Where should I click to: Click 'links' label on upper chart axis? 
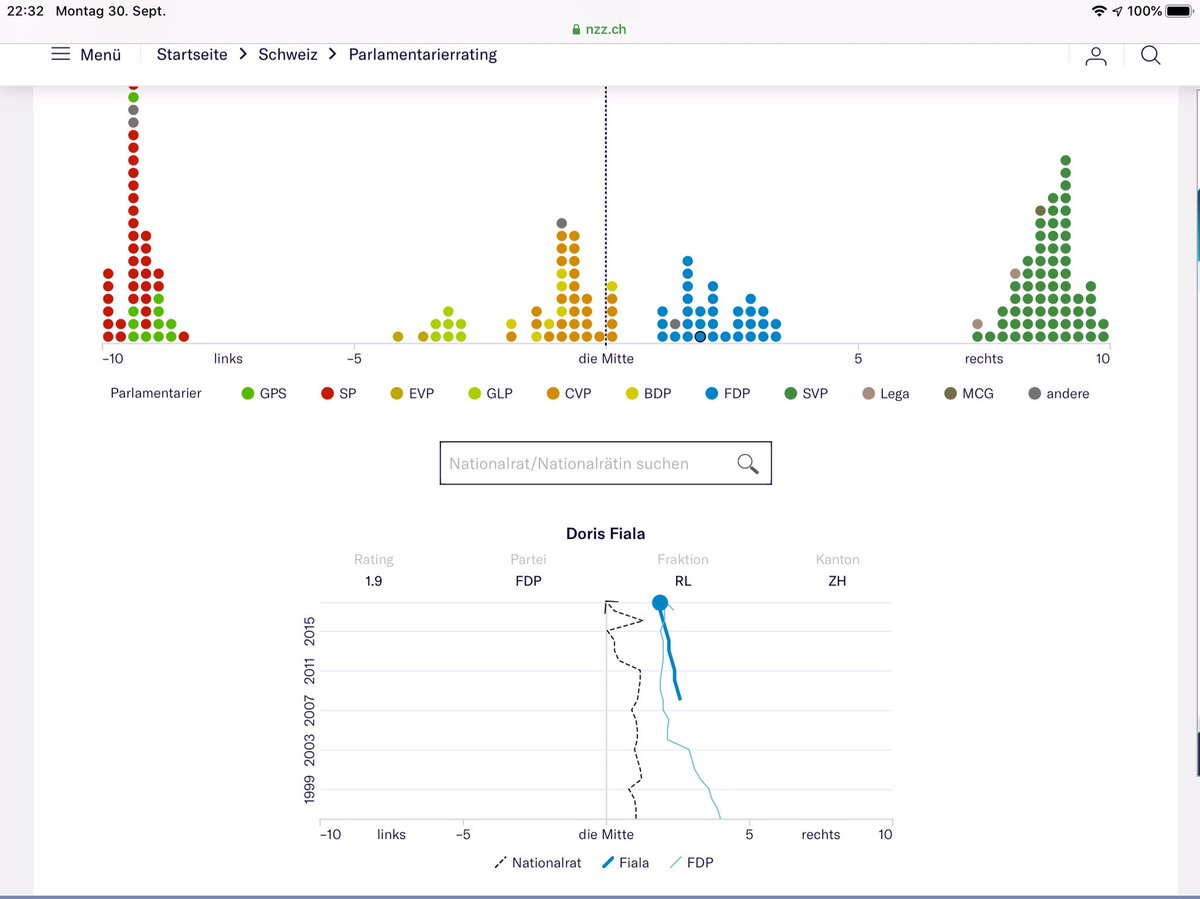[228, 358]
